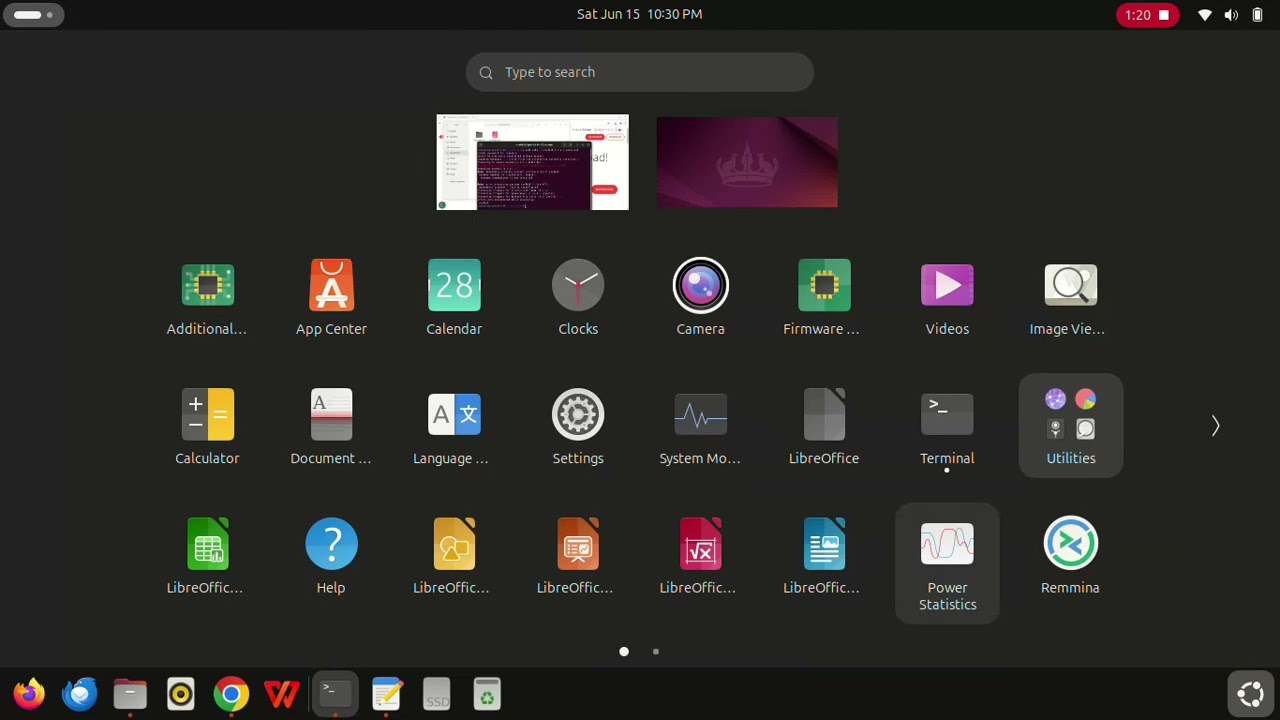
Task: Open Clocks app
Action: pyautogui.click(x=578, y=298)
